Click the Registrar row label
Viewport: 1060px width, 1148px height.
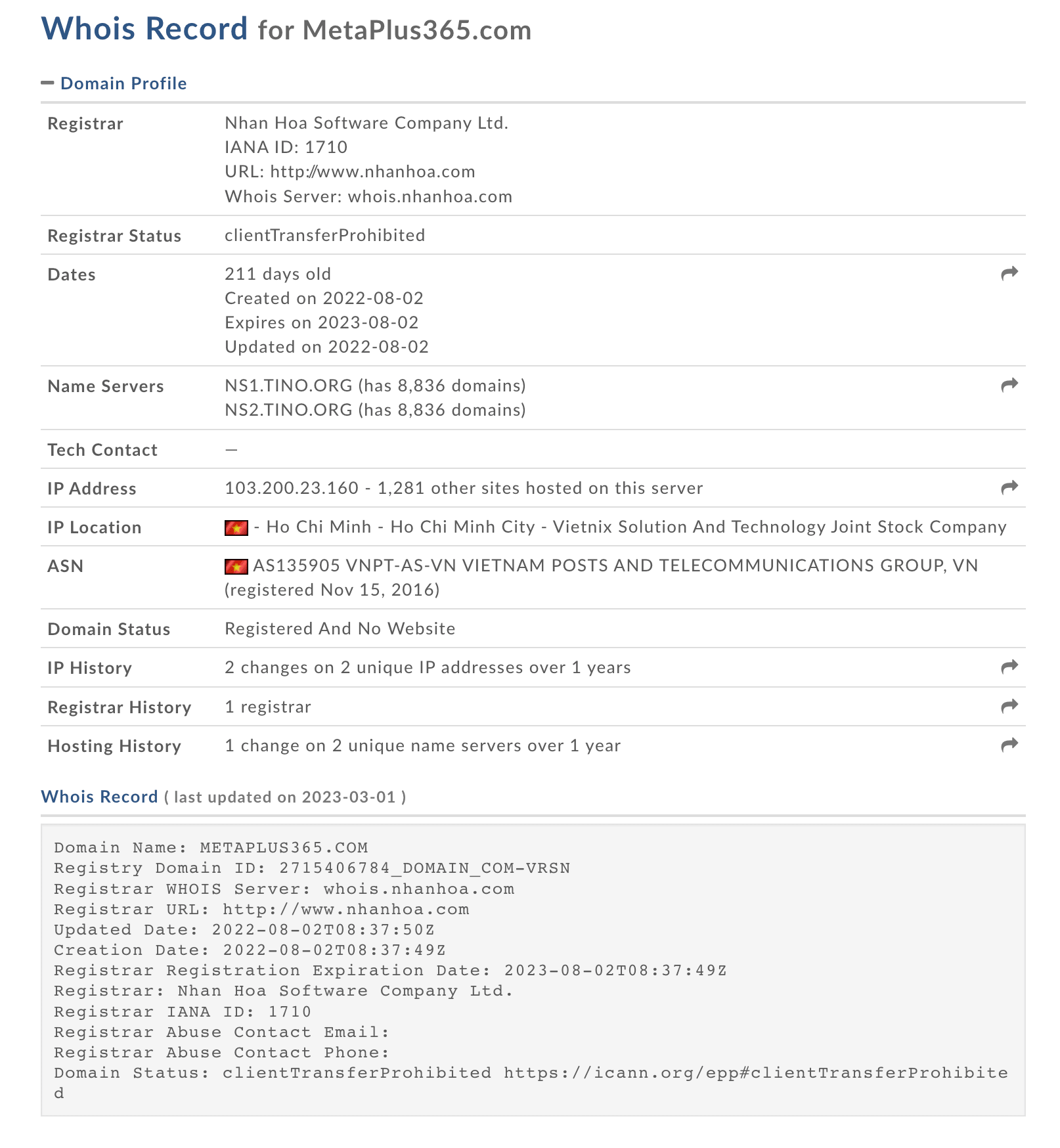(85, 123)
